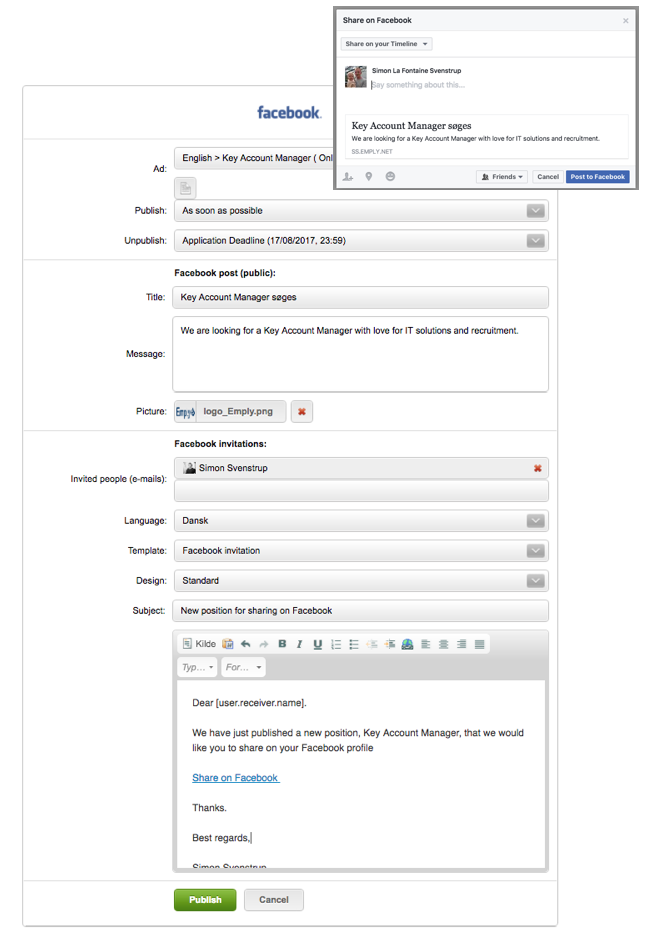Click the insert link globe icon
Viewport: 669px width, 936px height.
pos(408,644)
